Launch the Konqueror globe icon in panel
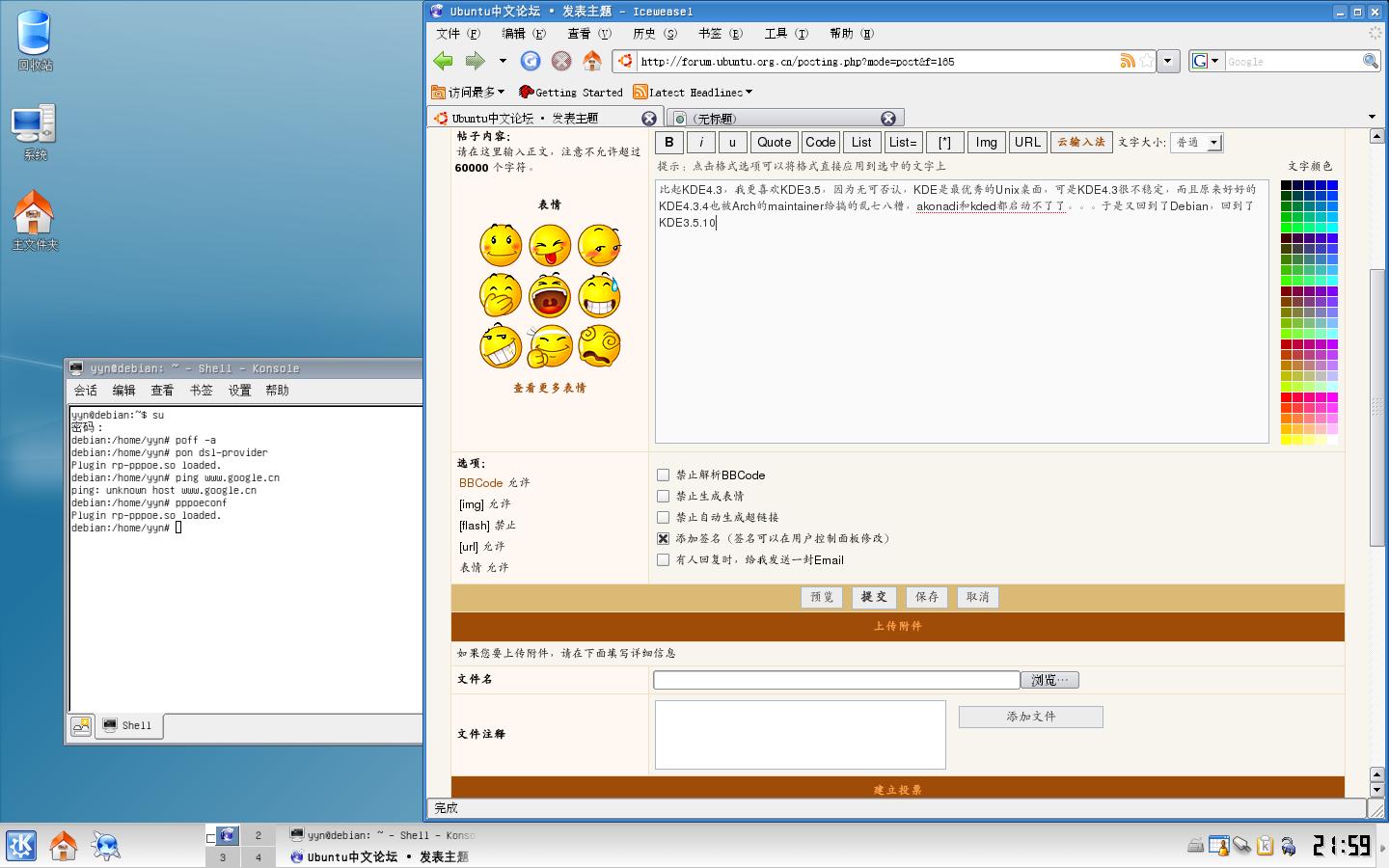This screenshot has width=1389, height=868. coord(106,846)
